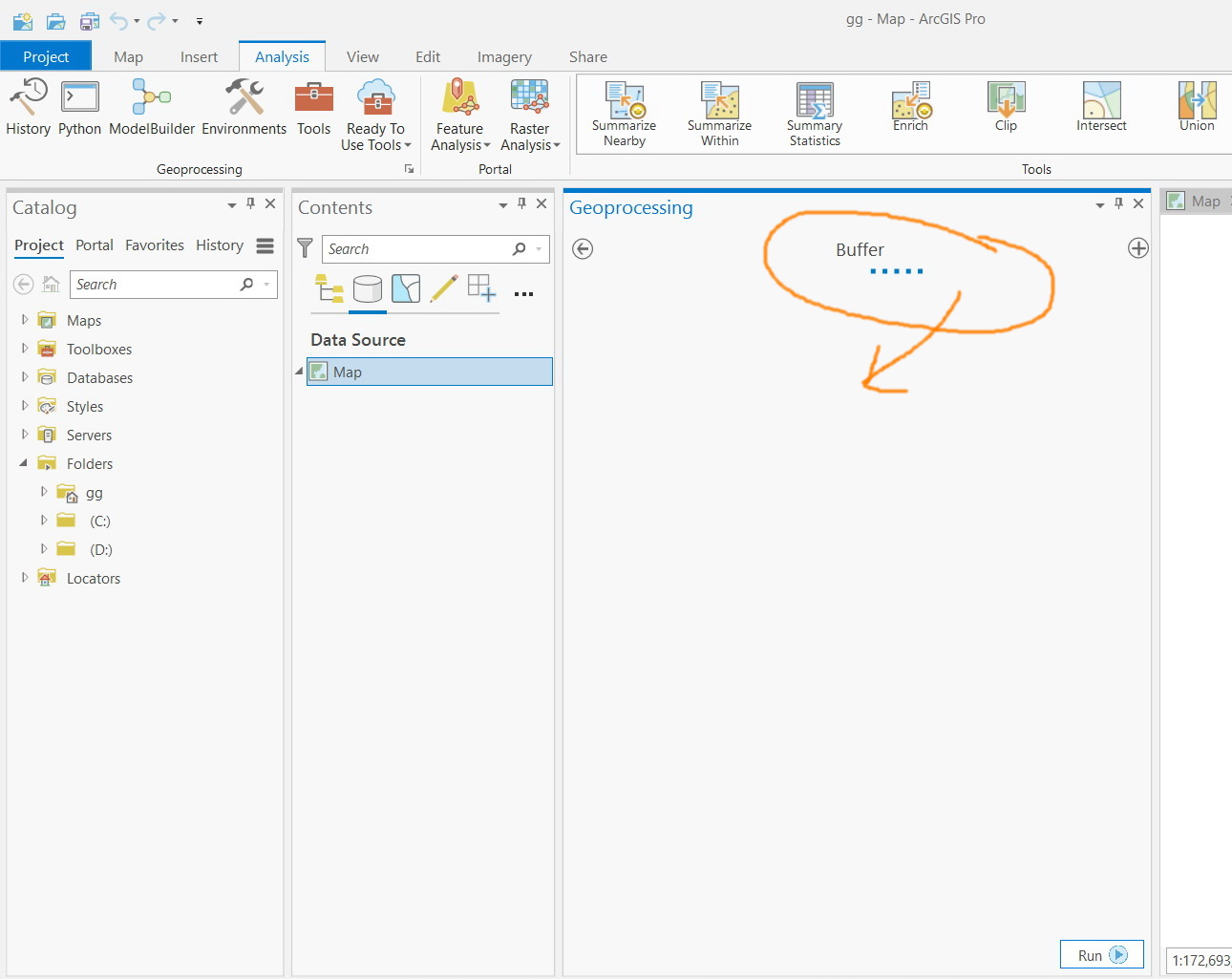
Task: Undo the last action
Action: click(119, 20)
